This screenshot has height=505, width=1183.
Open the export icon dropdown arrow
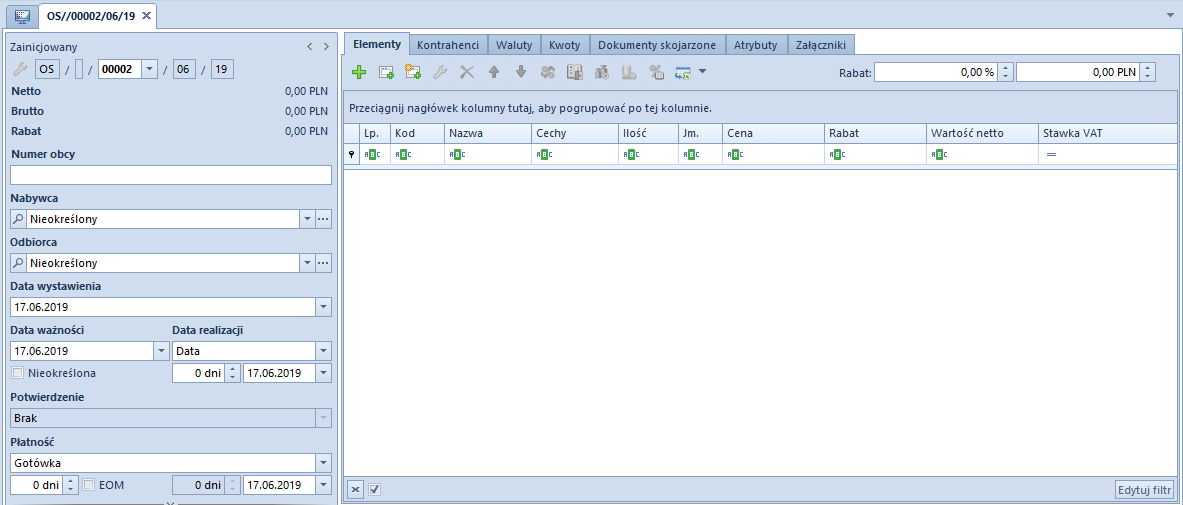702,72
